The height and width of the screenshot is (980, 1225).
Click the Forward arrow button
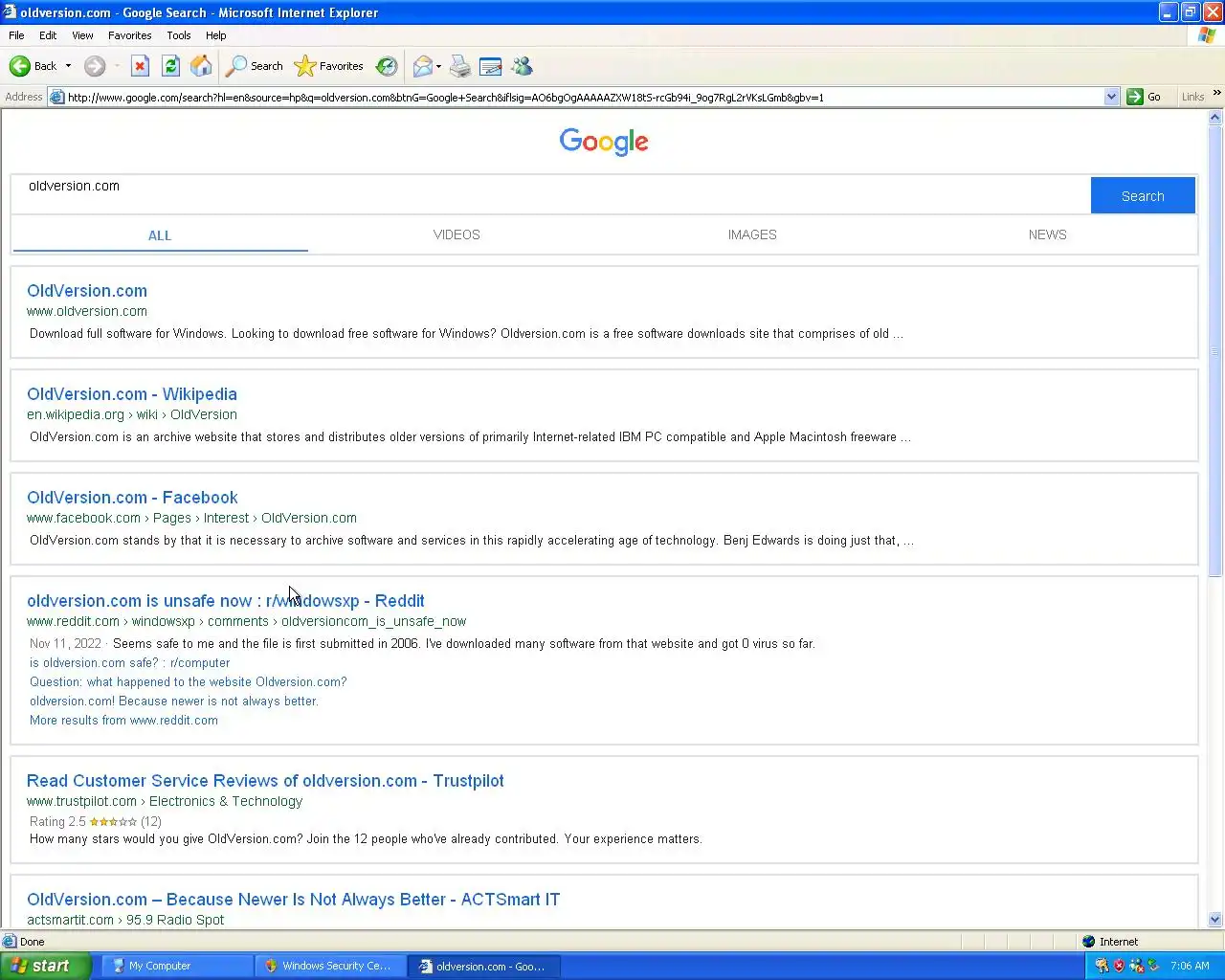pos(94,66)
